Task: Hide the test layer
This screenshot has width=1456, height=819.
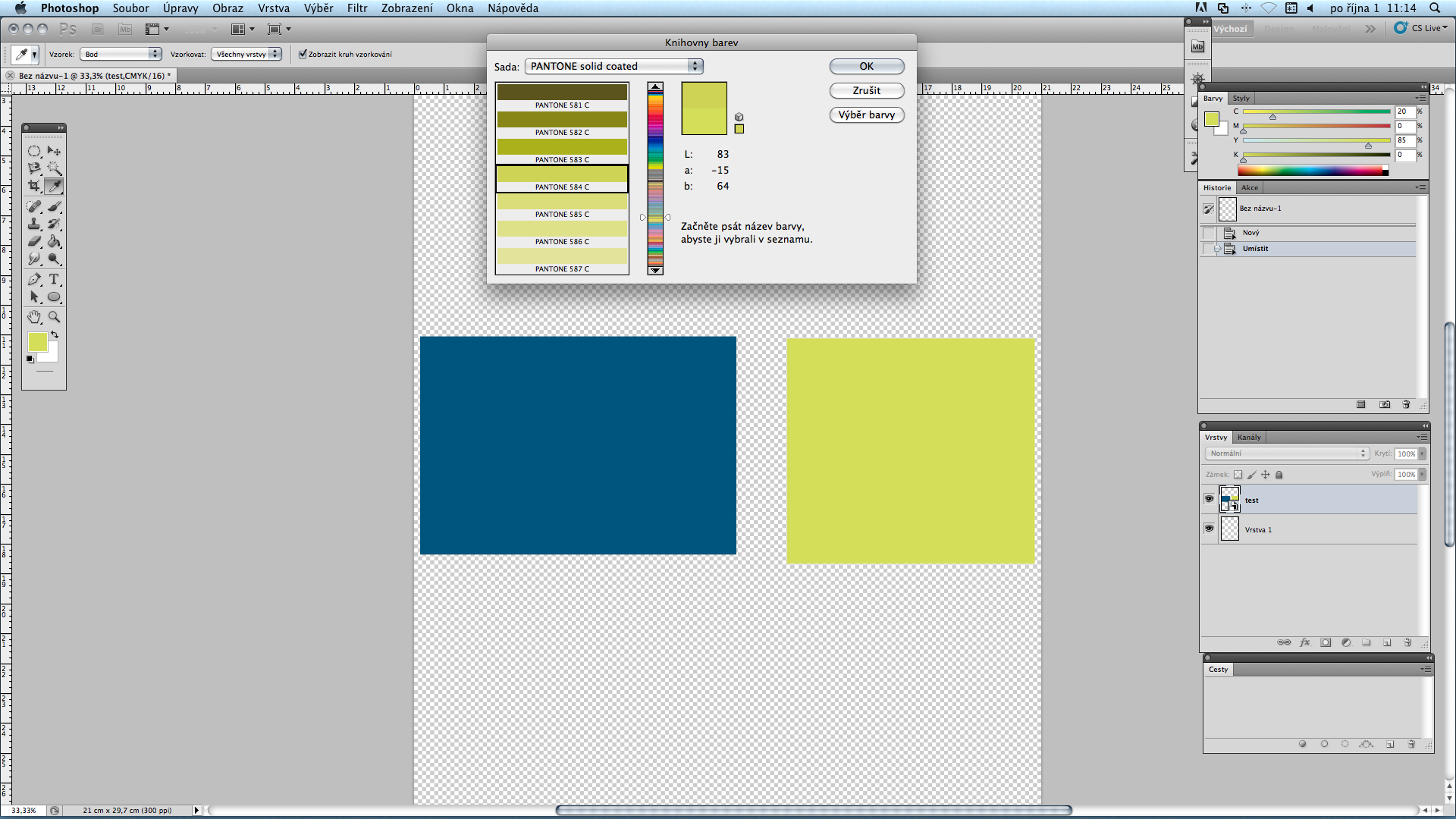Action: [1209, 499]
